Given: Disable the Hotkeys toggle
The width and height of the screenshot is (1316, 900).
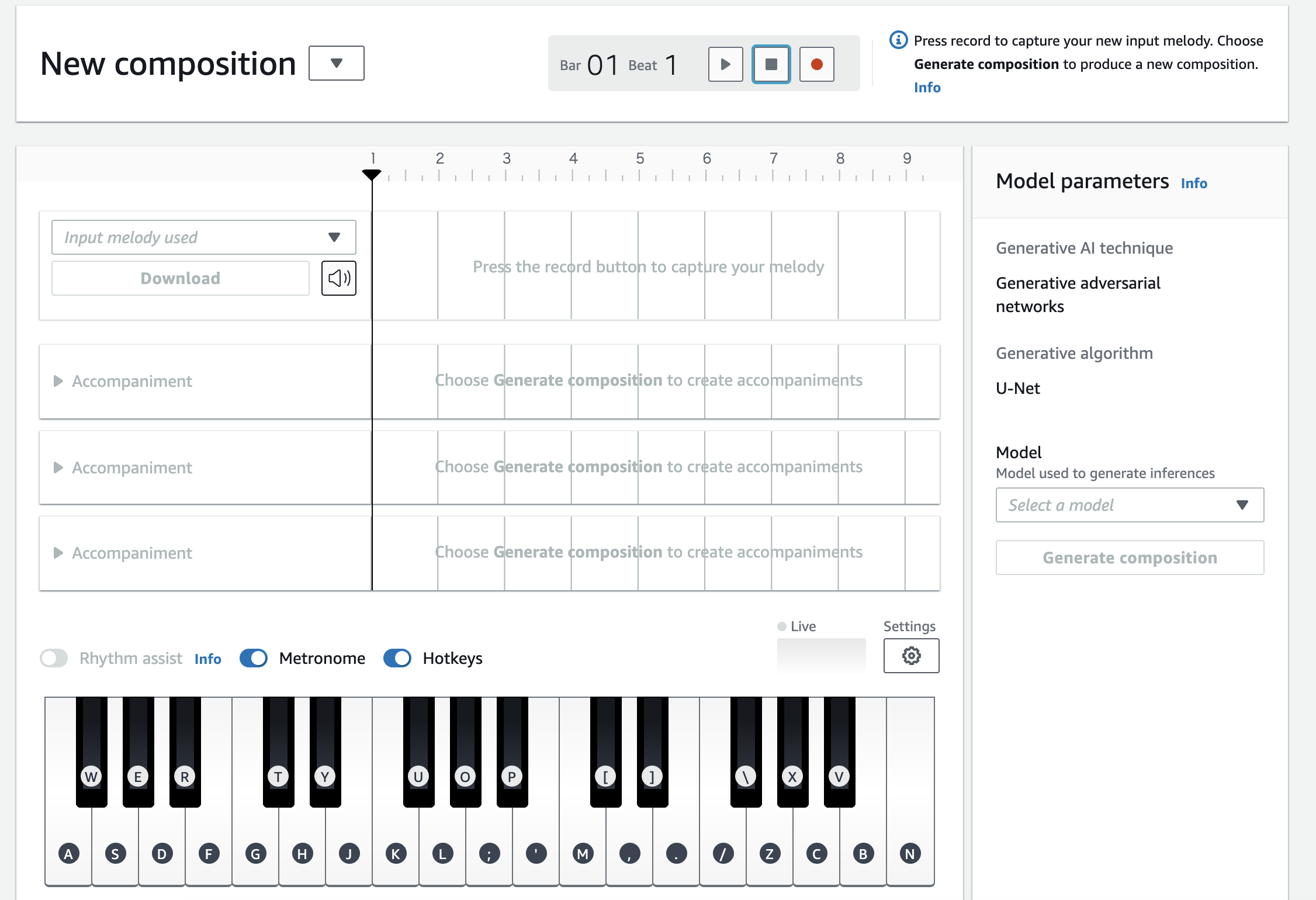Looking at the screenshot, I should click(397, 658).
